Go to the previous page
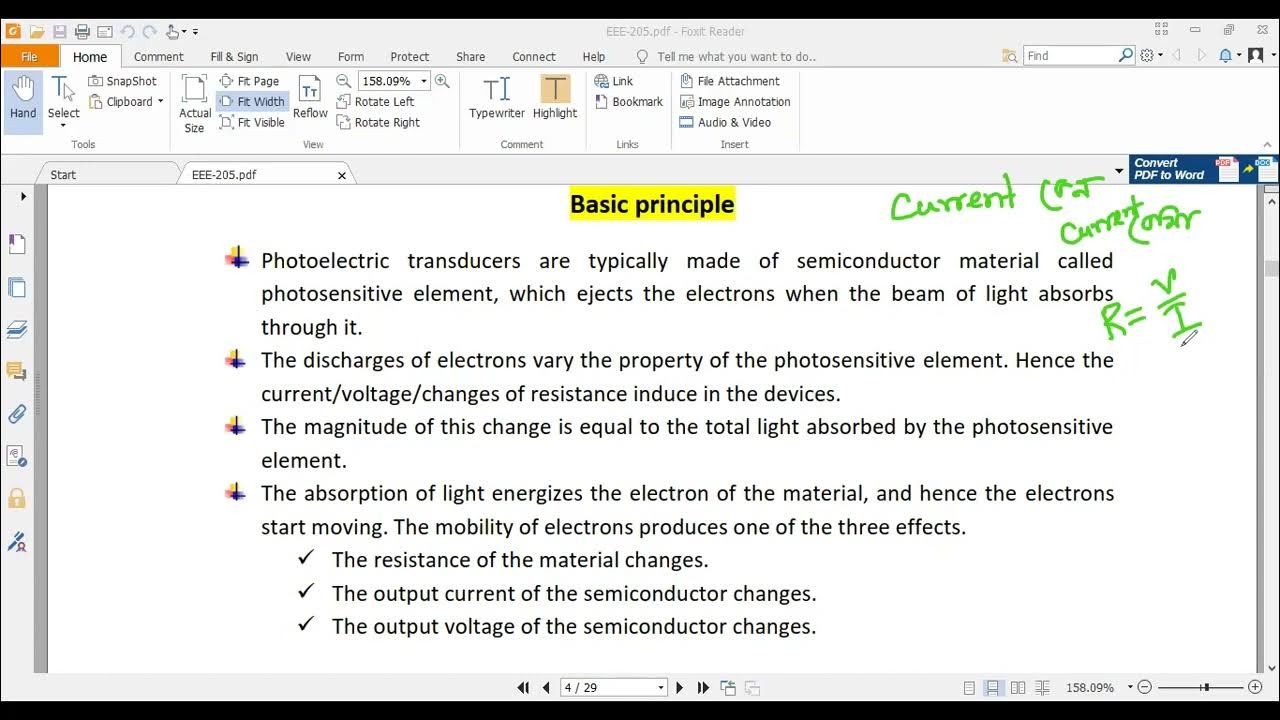The image size is (1280, 720). tap(546, 688)
